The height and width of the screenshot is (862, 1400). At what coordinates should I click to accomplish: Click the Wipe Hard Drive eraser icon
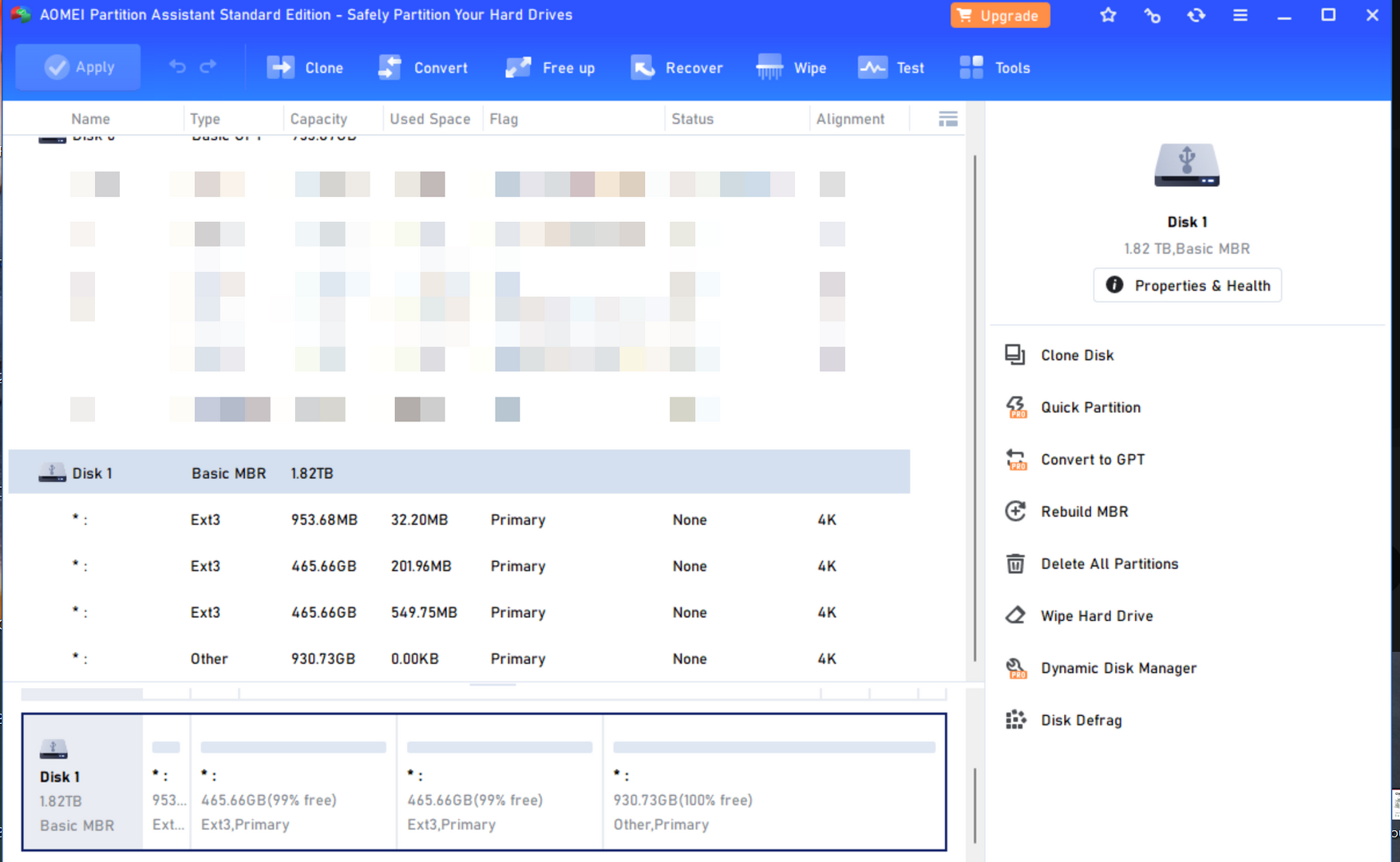click(x=1015, y=615)
